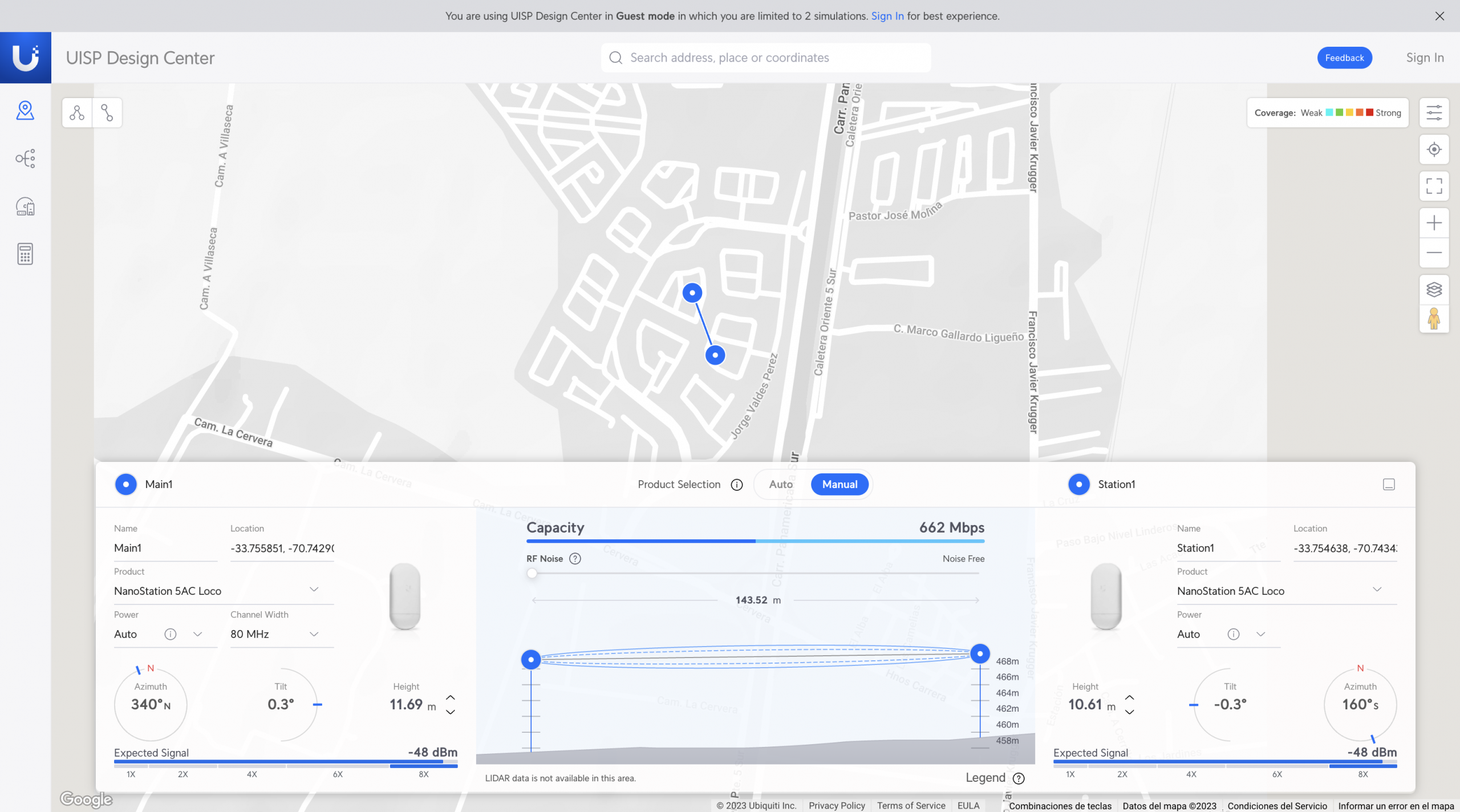Decrease Station1 height with down arrow
The width and height of the screenshot is (1460, 812).
[x=1129, y=712]
